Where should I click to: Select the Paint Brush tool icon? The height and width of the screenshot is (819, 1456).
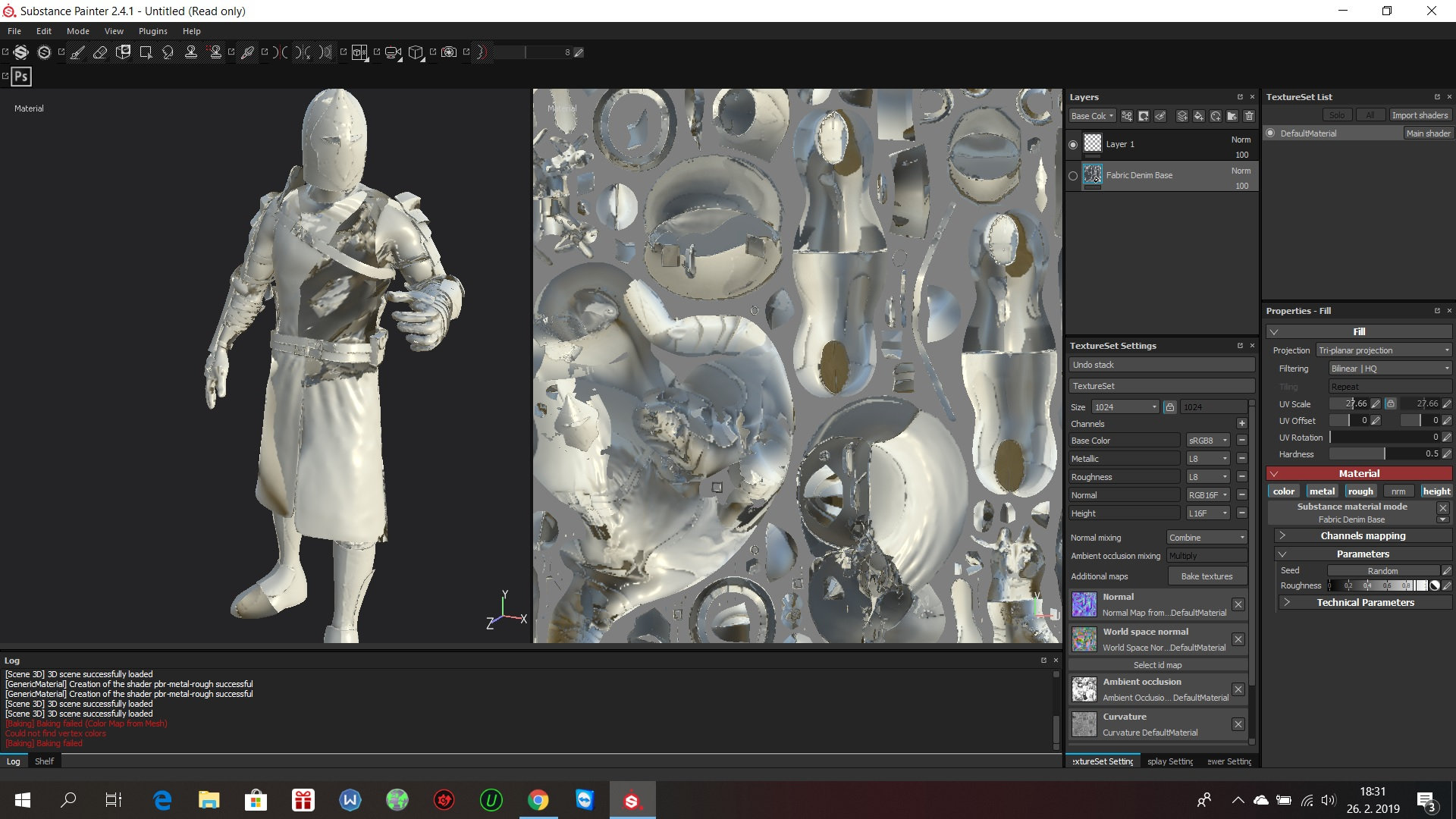(x=75, y=52)
